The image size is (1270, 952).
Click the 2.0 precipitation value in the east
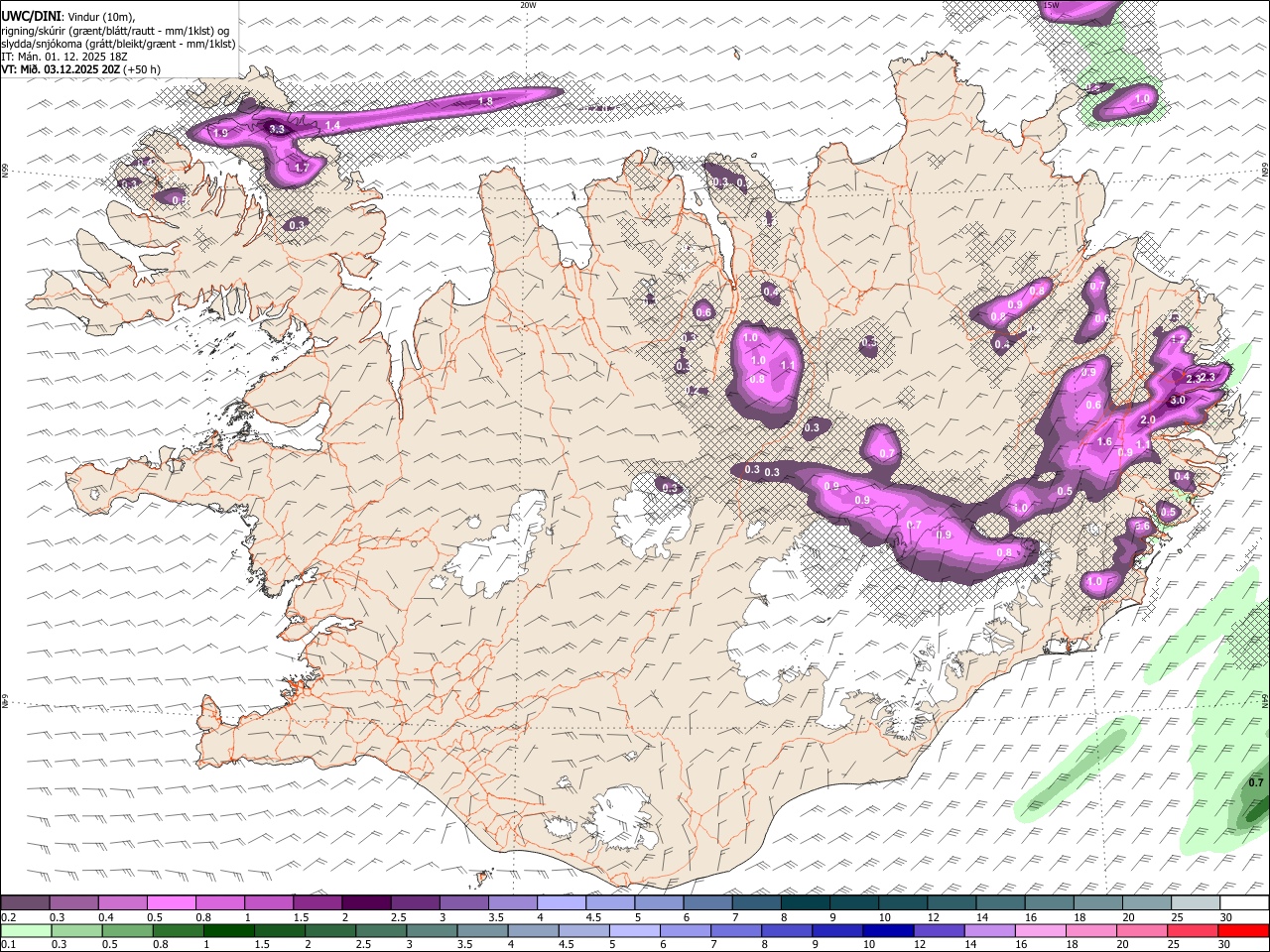[1148, 420]
